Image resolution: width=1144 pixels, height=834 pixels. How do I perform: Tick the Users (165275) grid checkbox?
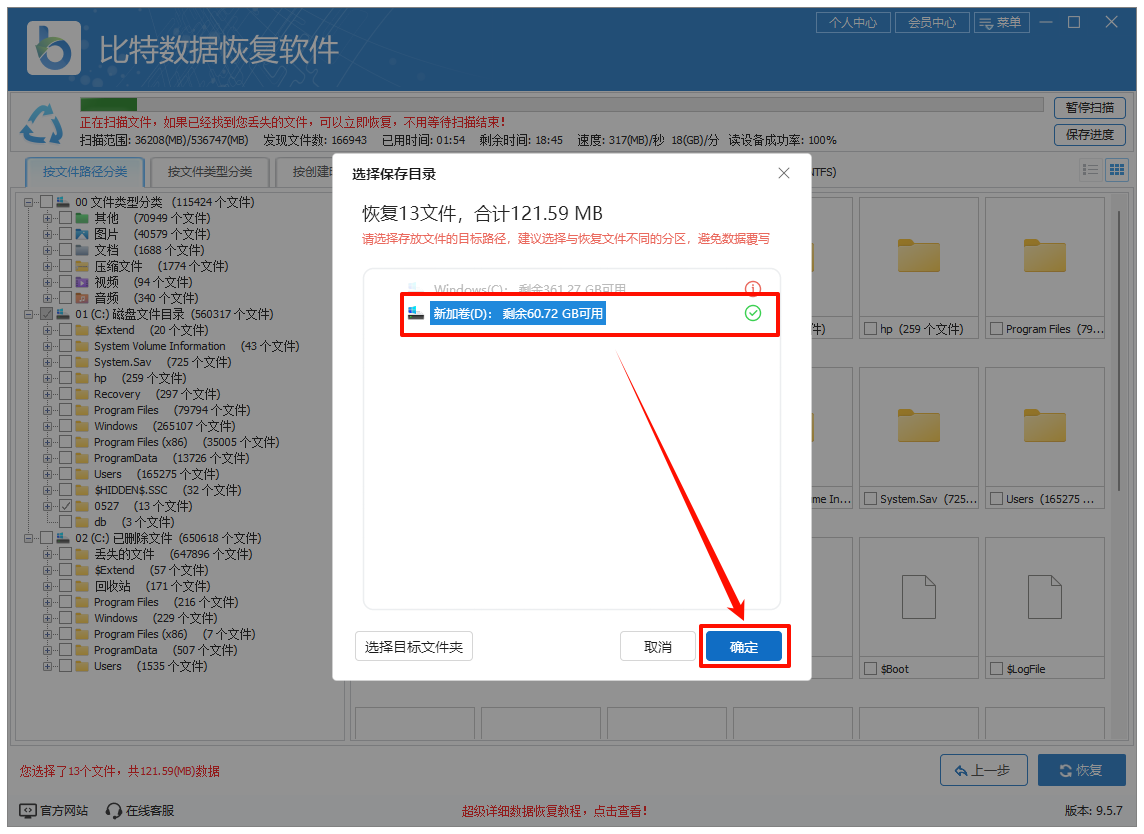pyautogui.click(x=996, y=499)
